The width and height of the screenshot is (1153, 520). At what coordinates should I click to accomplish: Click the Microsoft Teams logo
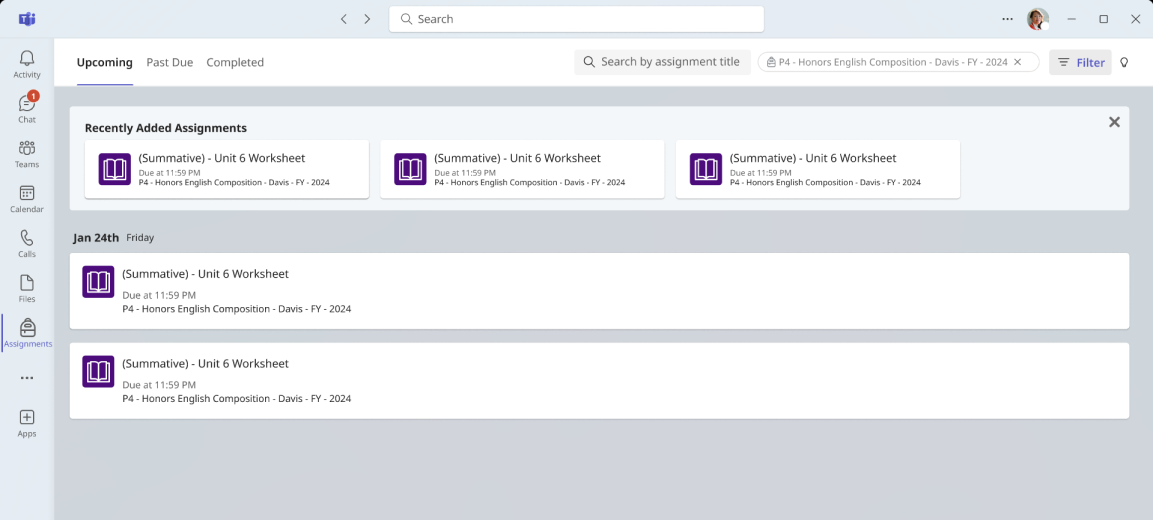click(27, 19)
